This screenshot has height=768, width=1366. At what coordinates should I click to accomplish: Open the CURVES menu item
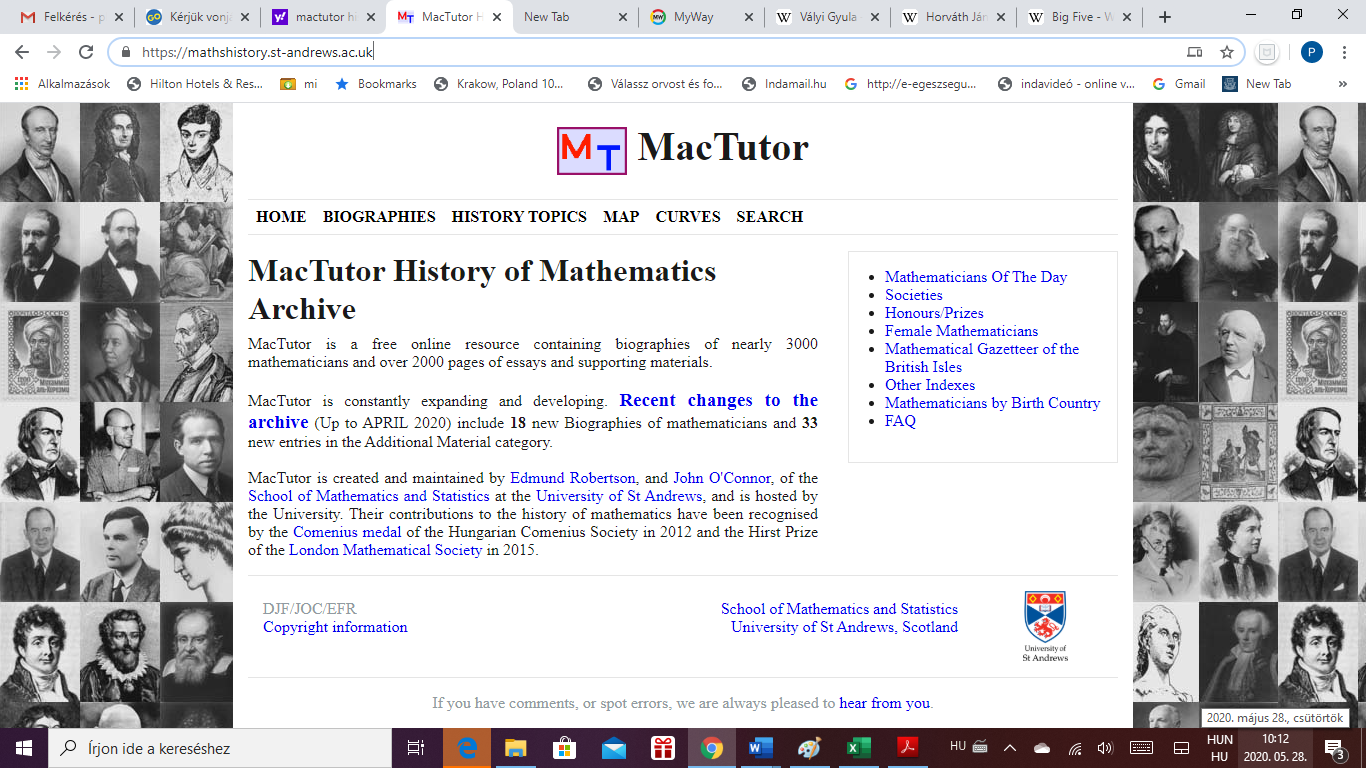coord(688,216)
